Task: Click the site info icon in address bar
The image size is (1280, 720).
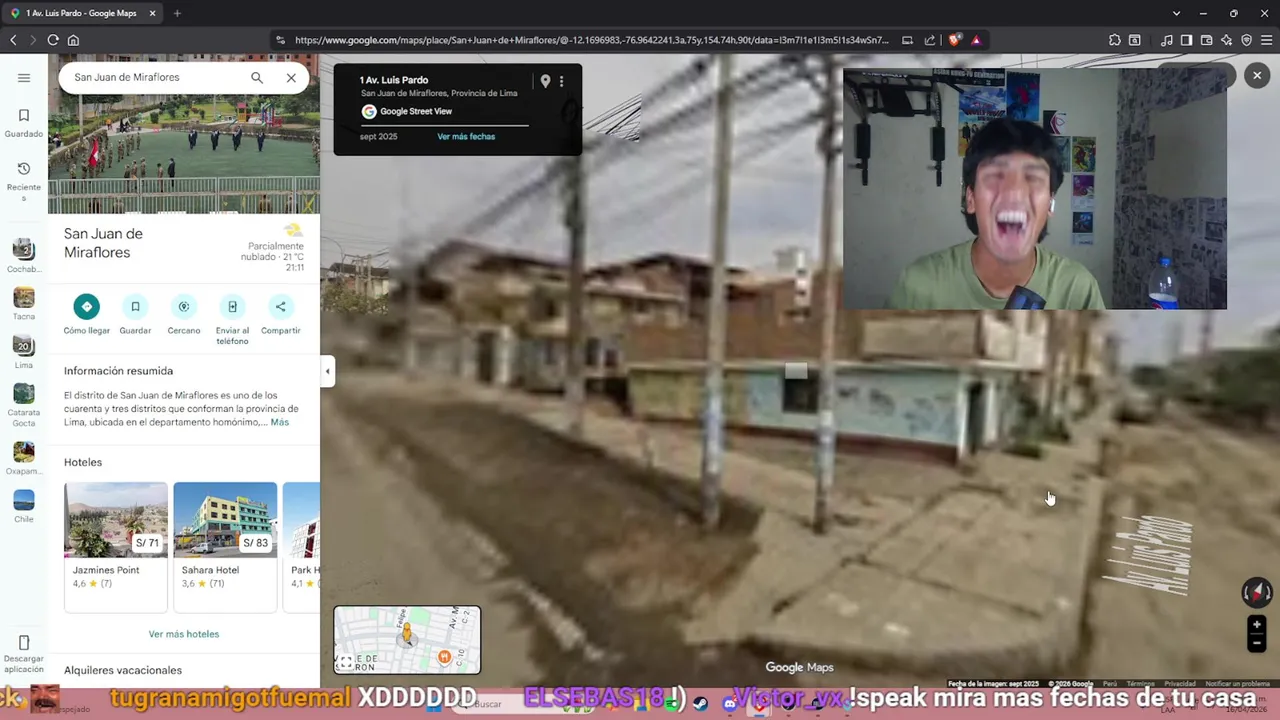Action: click(x=281, y=40)
